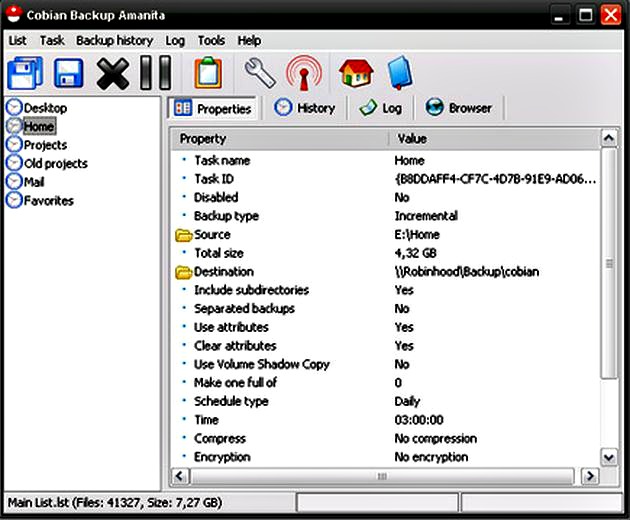This screenshot has height=520, width=630.
Task: Open the Tools menu
Action: (x=211, y=41)
